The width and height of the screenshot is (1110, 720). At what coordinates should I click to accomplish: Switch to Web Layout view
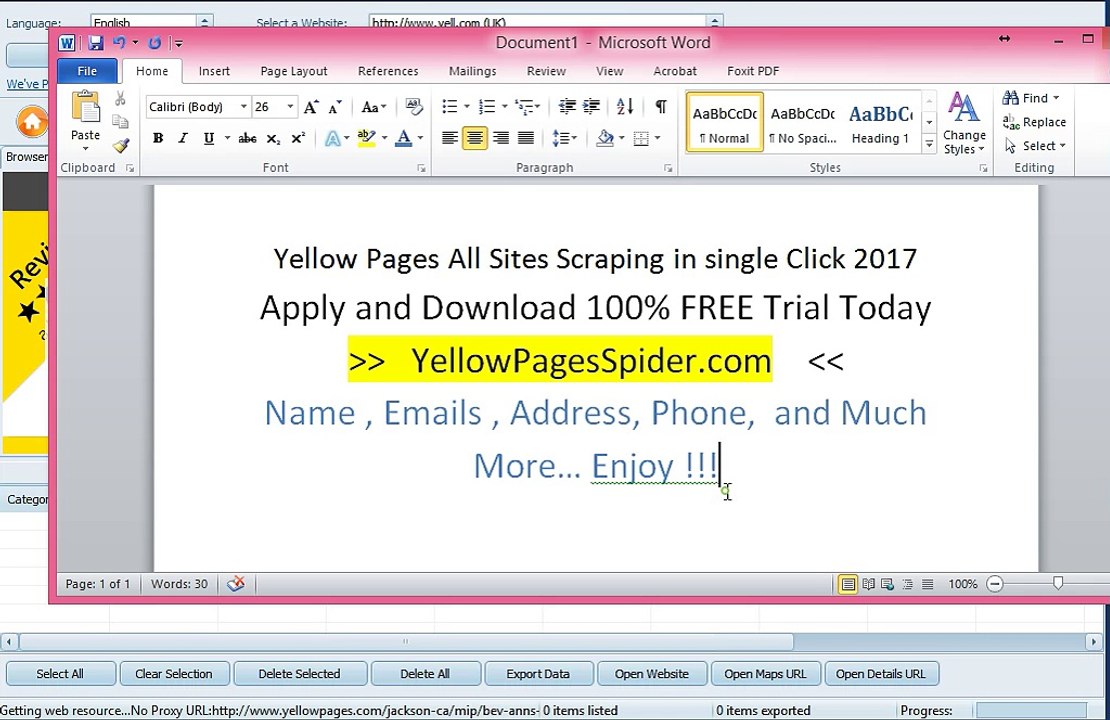pos(887,584)
